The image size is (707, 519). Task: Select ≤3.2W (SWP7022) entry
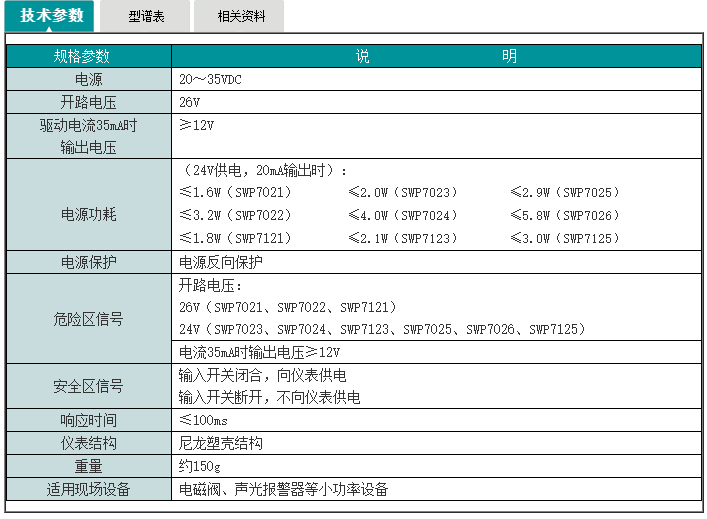[236, 215]
